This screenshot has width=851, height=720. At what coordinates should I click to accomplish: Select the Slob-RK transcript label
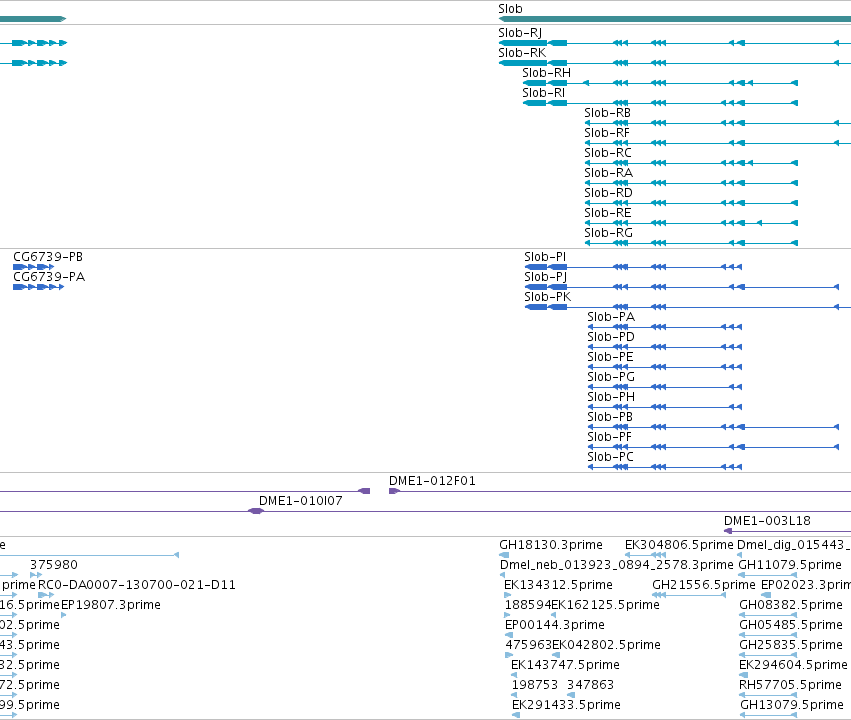click(x=522, y=53)
